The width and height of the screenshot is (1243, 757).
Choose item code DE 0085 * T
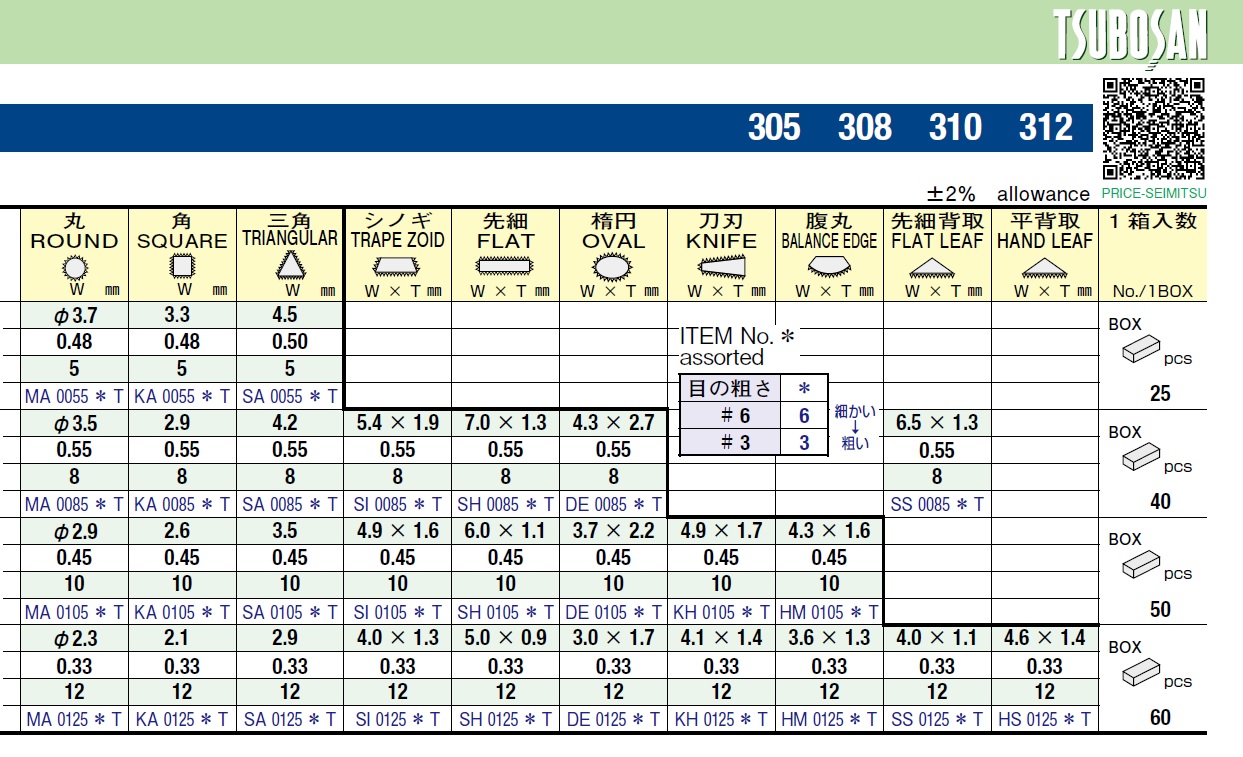(613, 504)
